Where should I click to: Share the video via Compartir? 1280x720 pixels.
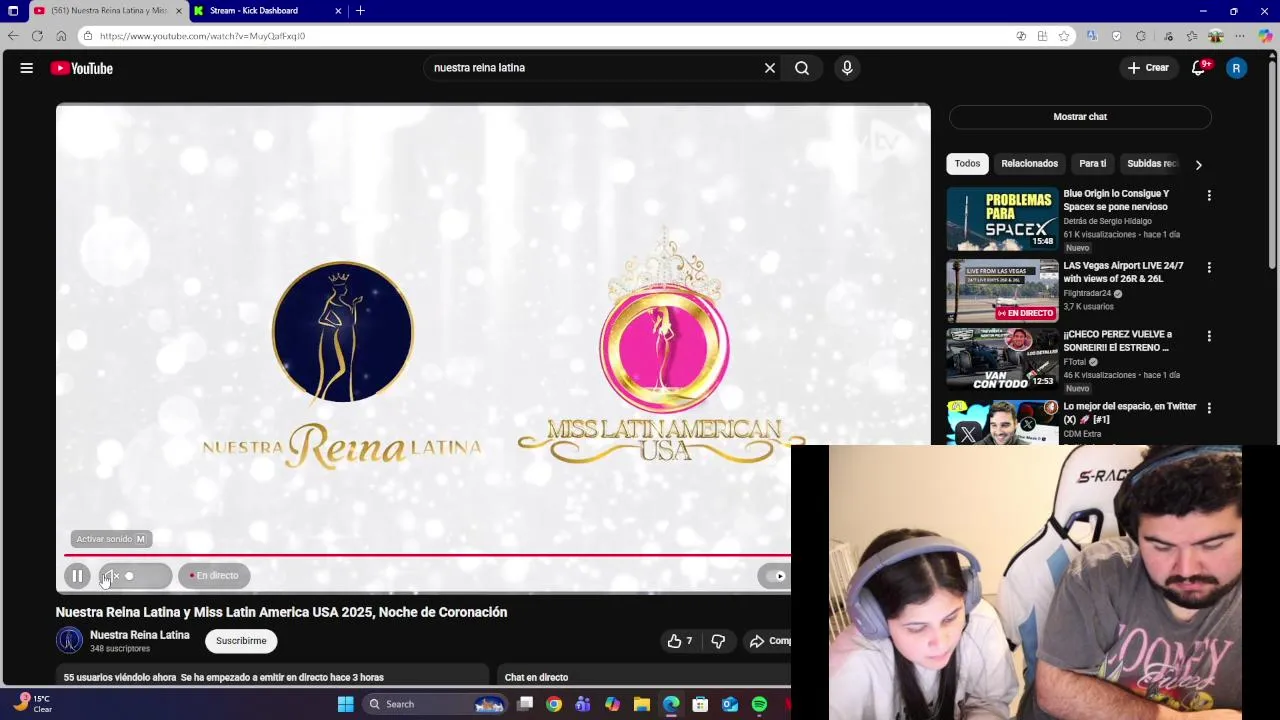pos(770,641)
